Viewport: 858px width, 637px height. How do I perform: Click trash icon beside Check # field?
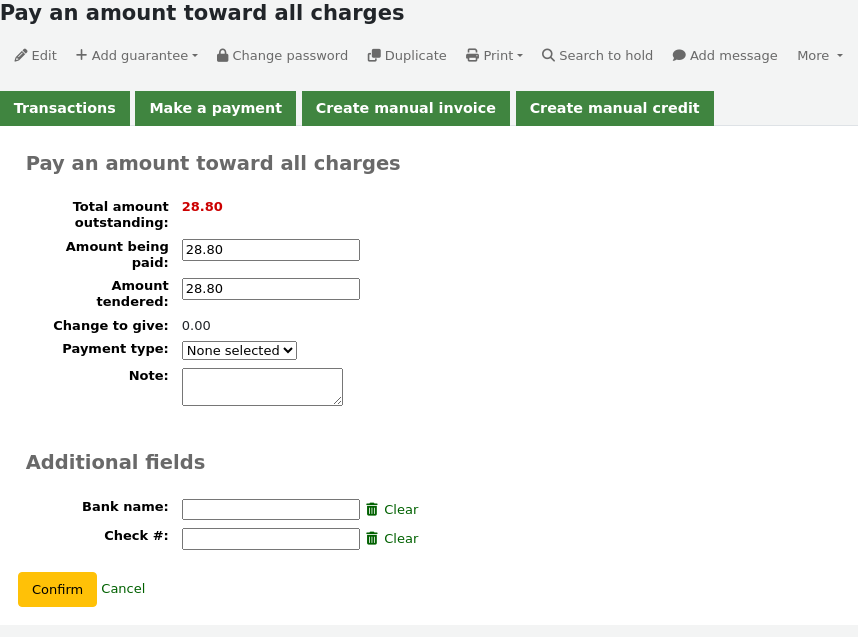[x=372, y=538]
